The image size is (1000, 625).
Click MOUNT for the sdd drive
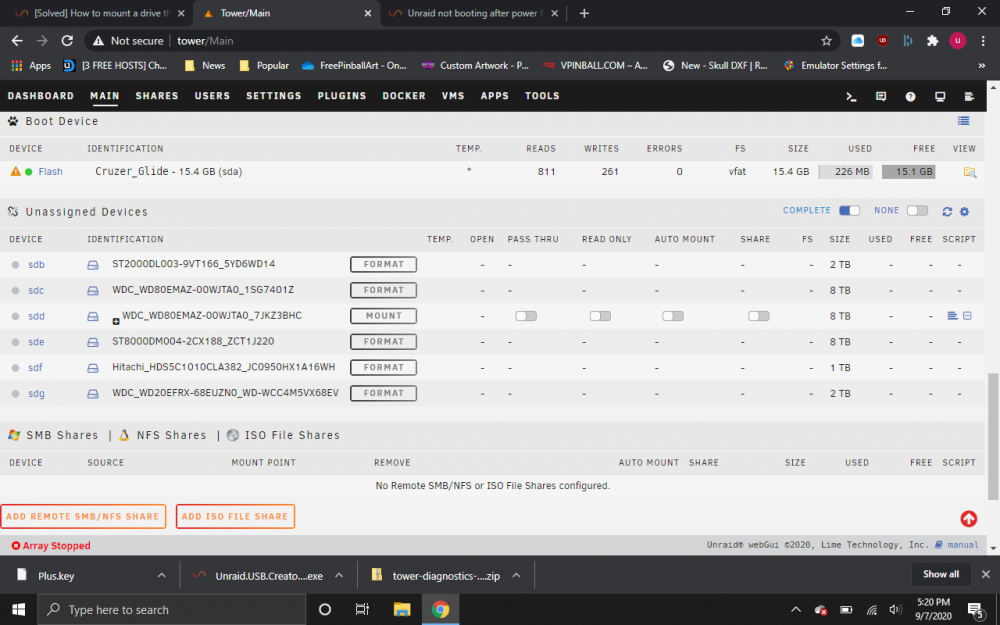click(x=383, y=316)
